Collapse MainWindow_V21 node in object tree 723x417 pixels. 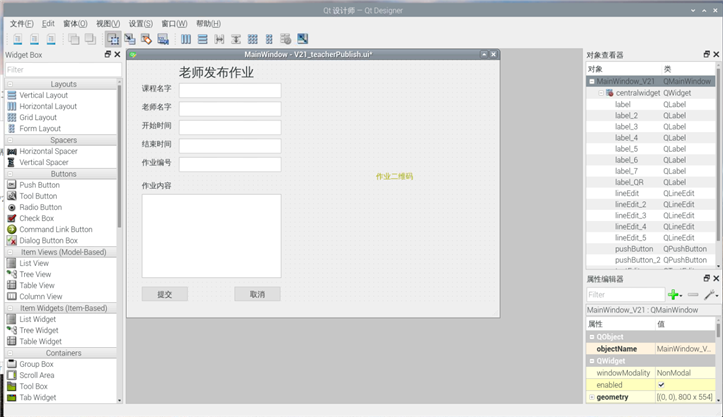coord(592,81)
